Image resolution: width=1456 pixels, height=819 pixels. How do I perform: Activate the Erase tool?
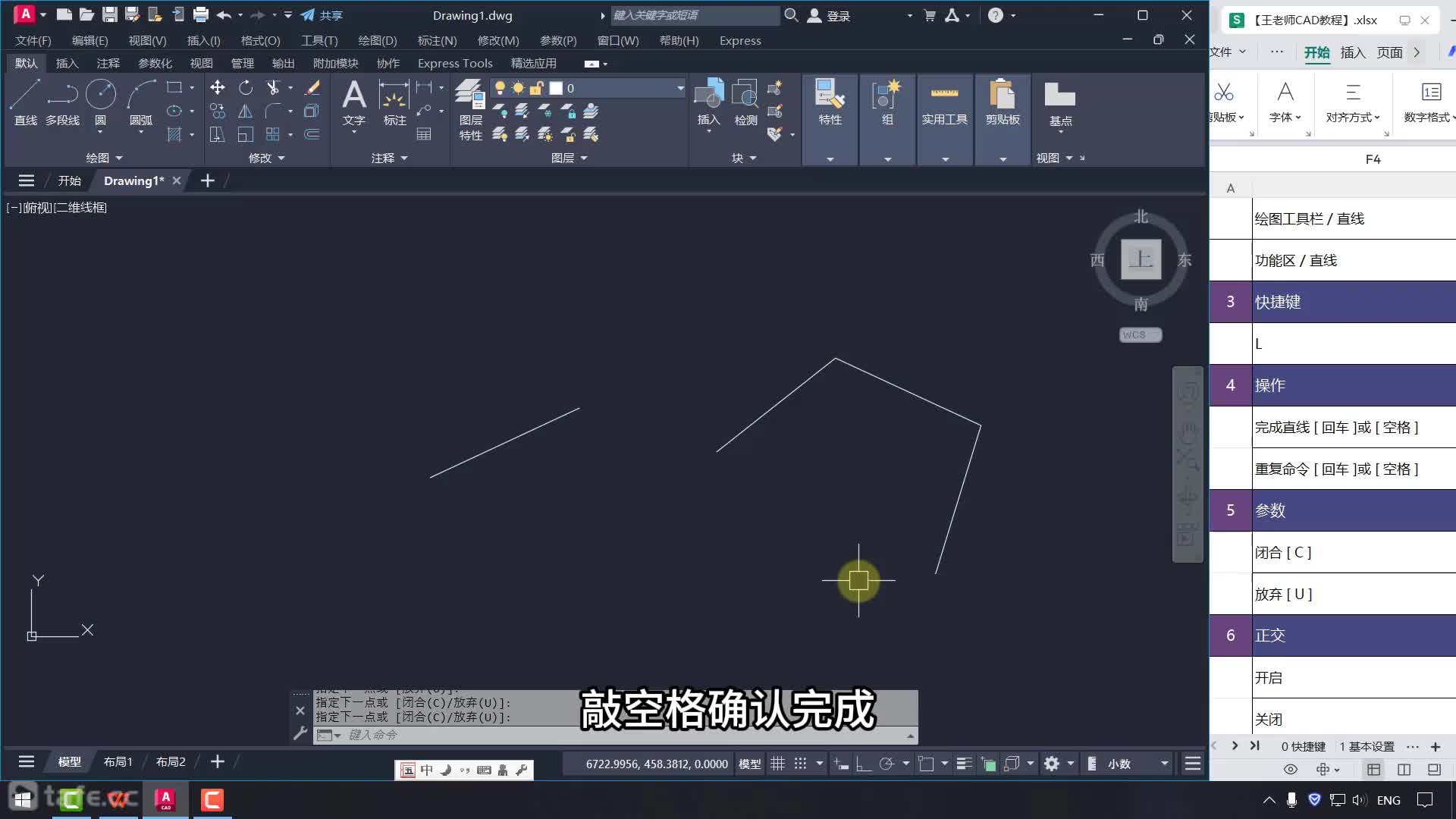click(312, 88)
